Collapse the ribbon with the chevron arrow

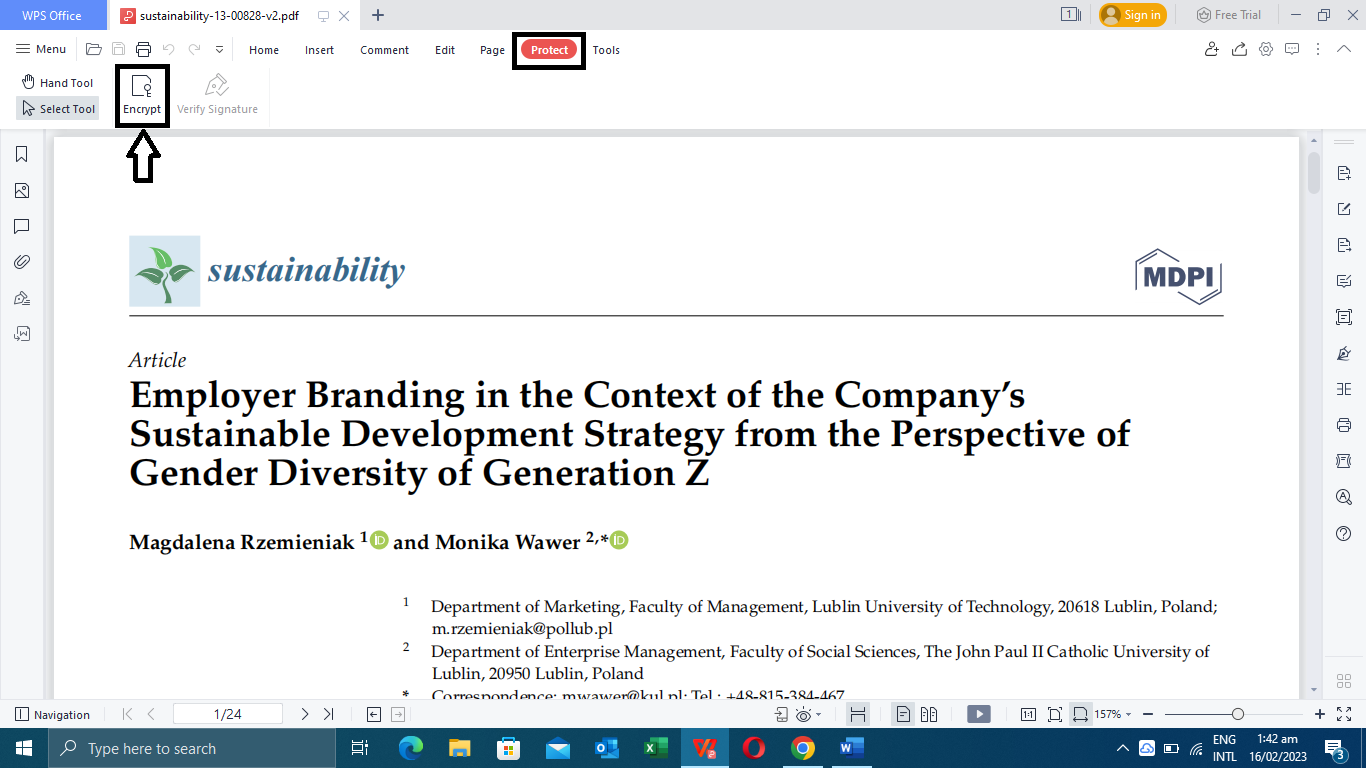[1344, 50]
